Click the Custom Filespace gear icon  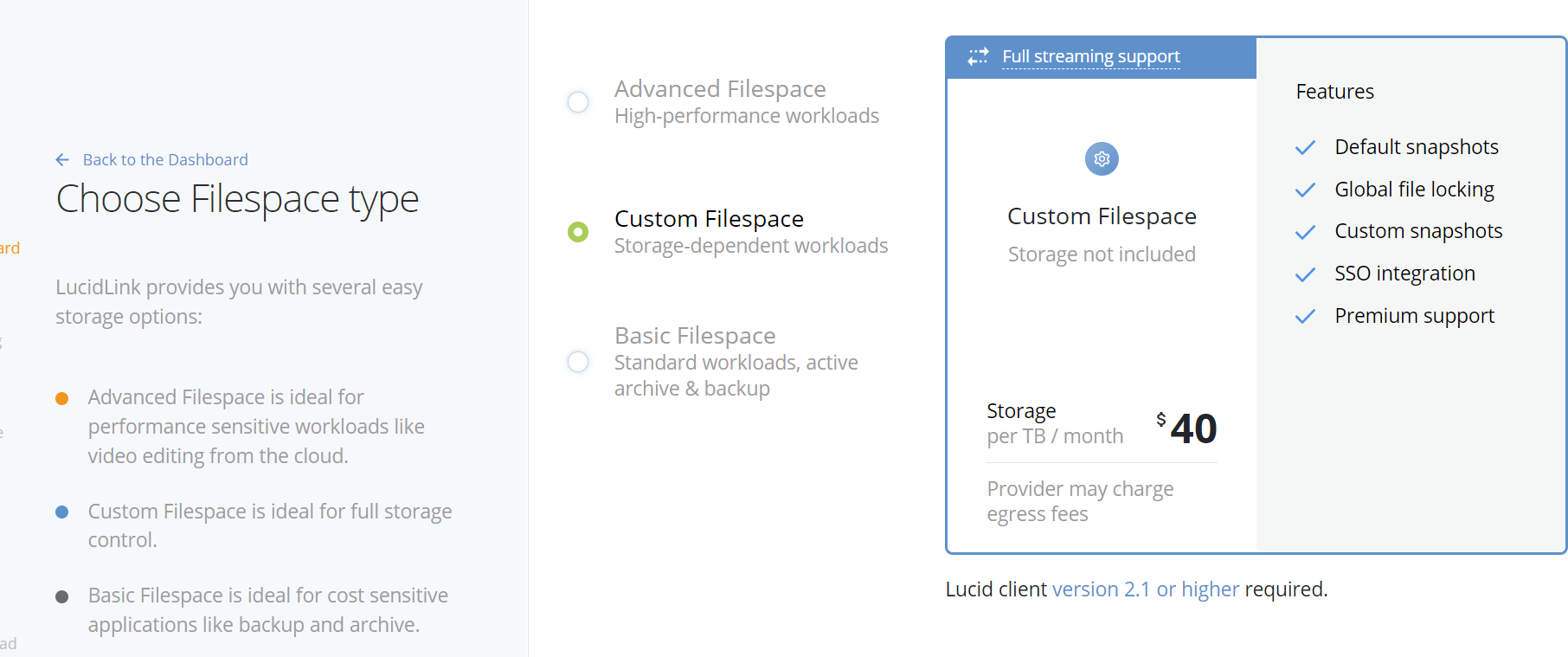[x=1102, y=159]
